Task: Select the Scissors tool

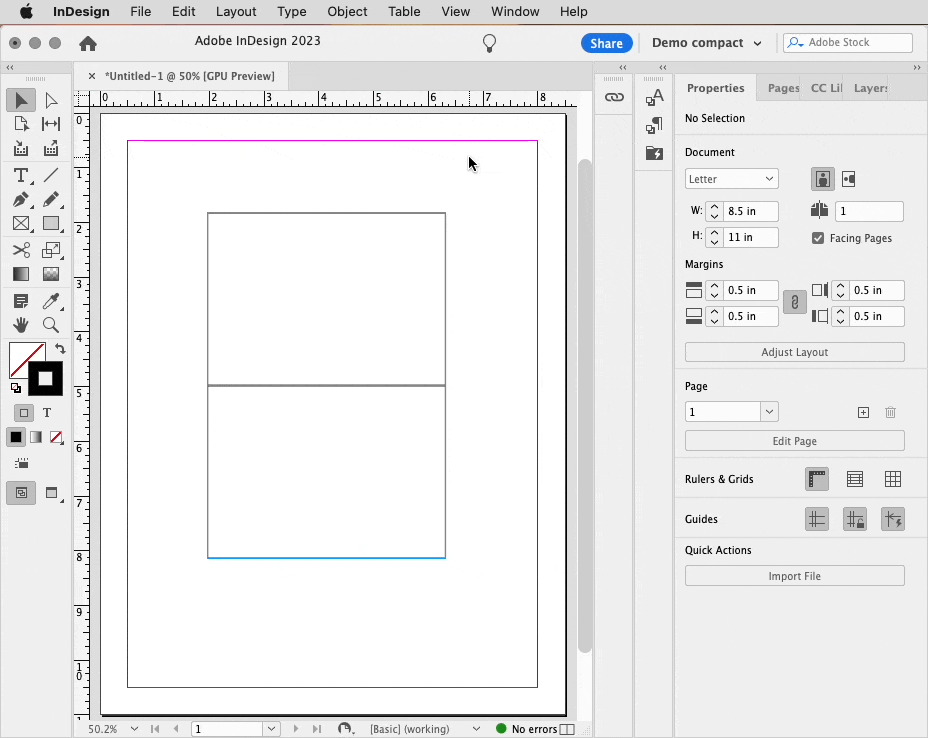Action: (x=21, y=250)
